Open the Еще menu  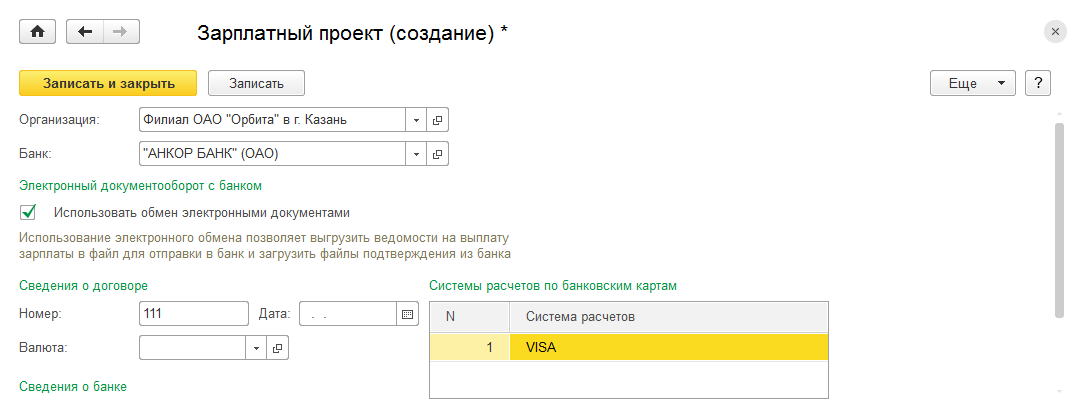pyautogui.click(x=973, y=83)
